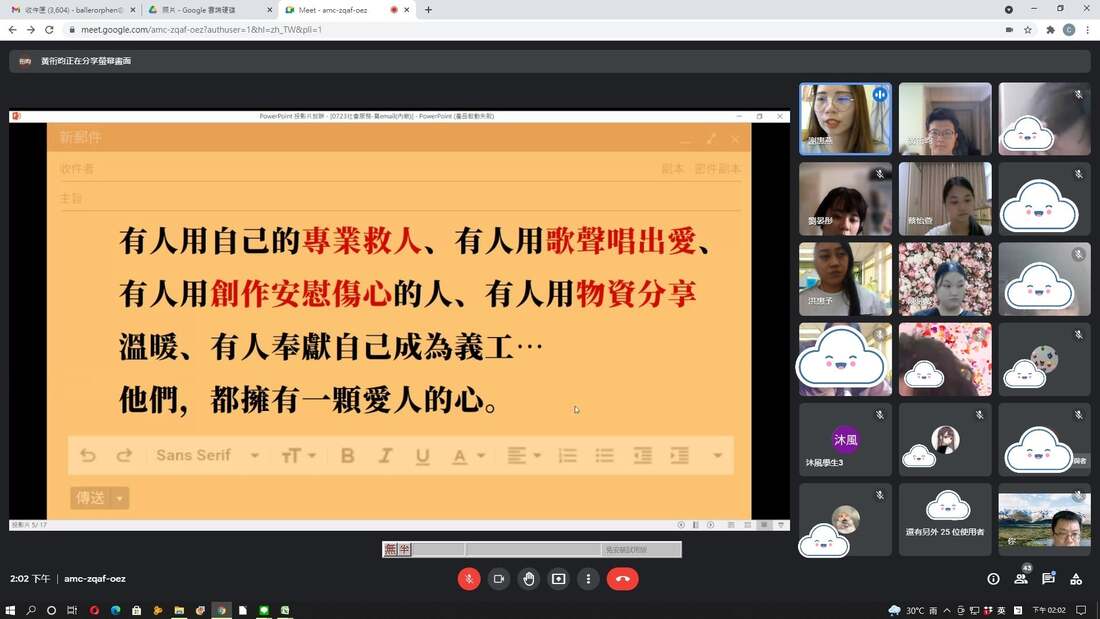Click the redo arrow in slide toolbar

pyautogui.click(x=124, y=455)
